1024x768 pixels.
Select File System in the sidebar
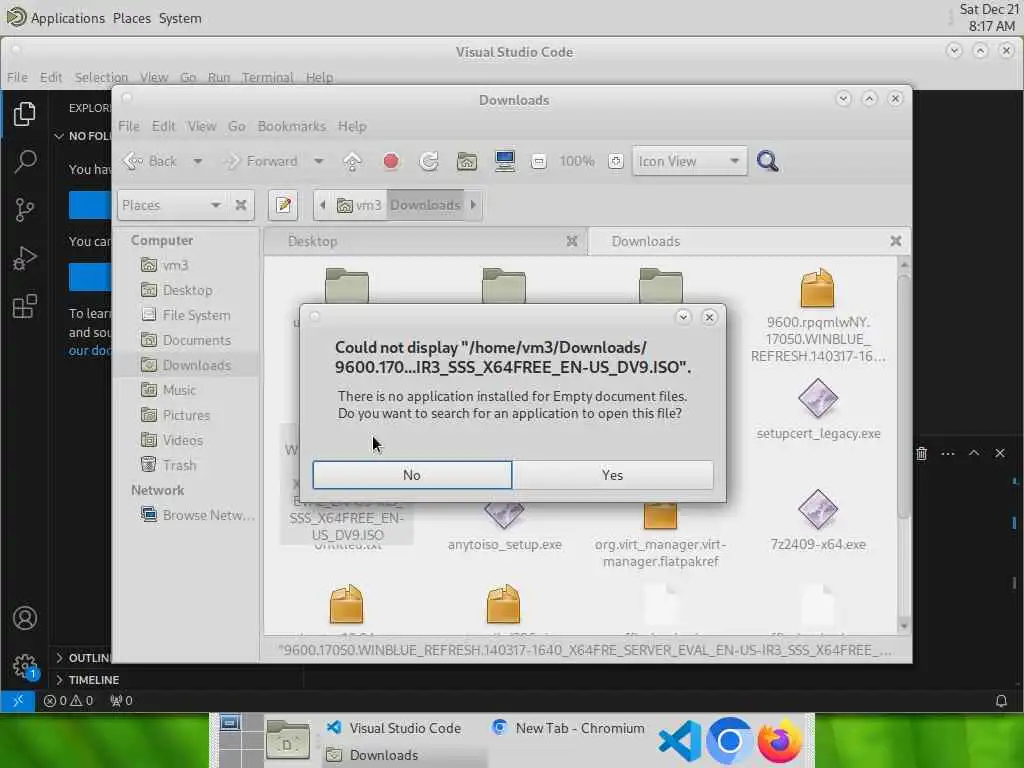tap(186, 315)
